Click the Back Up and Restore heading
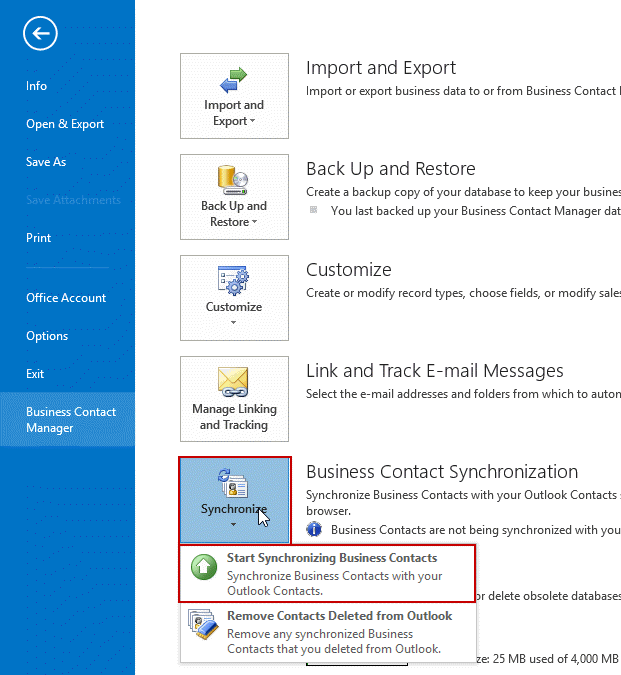The height and width of the screenshot is (675, 621). coord(391,169)
